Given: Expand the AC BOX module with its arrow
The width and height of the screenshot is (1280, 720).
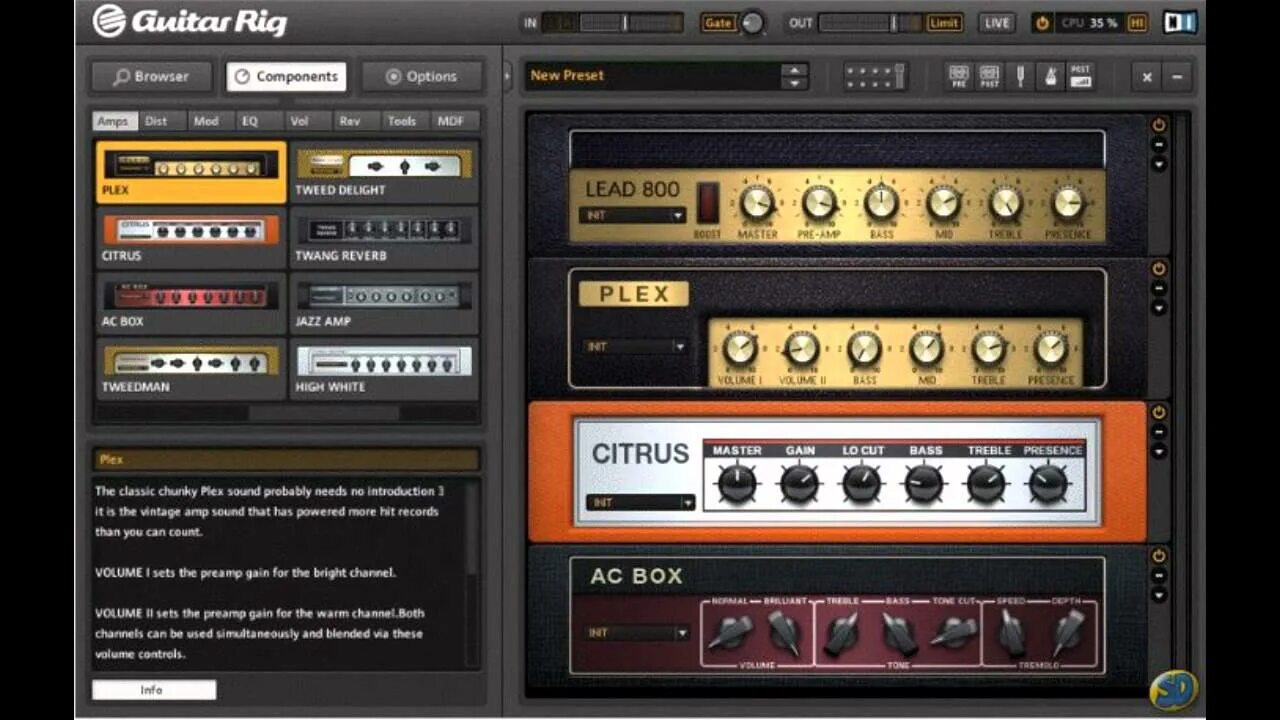Looking at the screenshot, I should pos(1159,595).
